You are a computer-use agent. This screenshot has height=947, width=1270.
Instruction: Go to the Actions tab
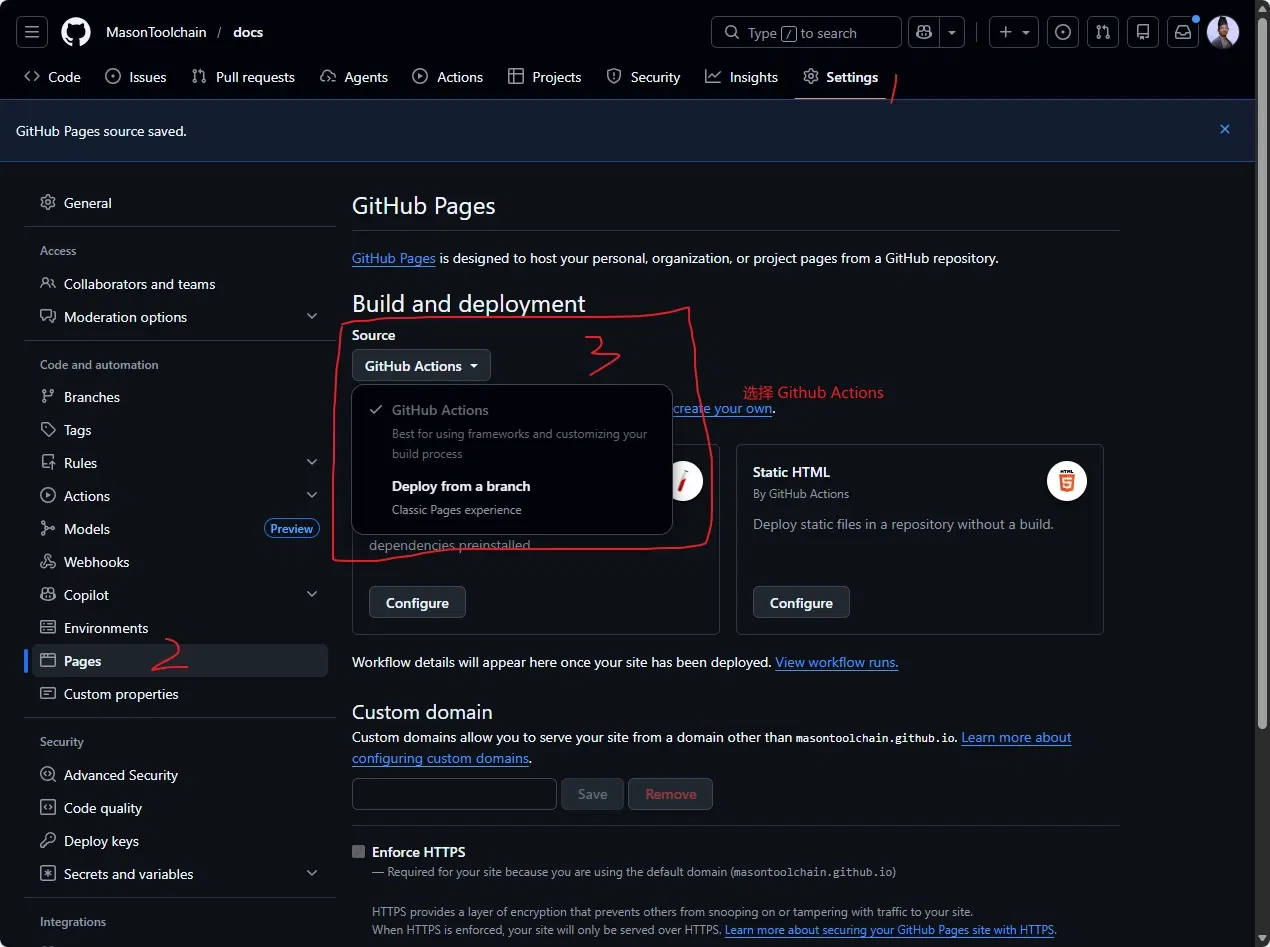coord(448,77)
